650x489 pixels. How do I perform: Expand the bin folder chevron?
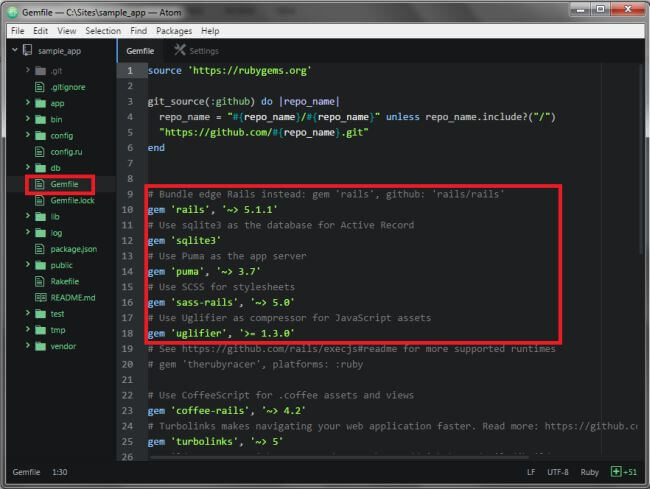click(28, 119)
